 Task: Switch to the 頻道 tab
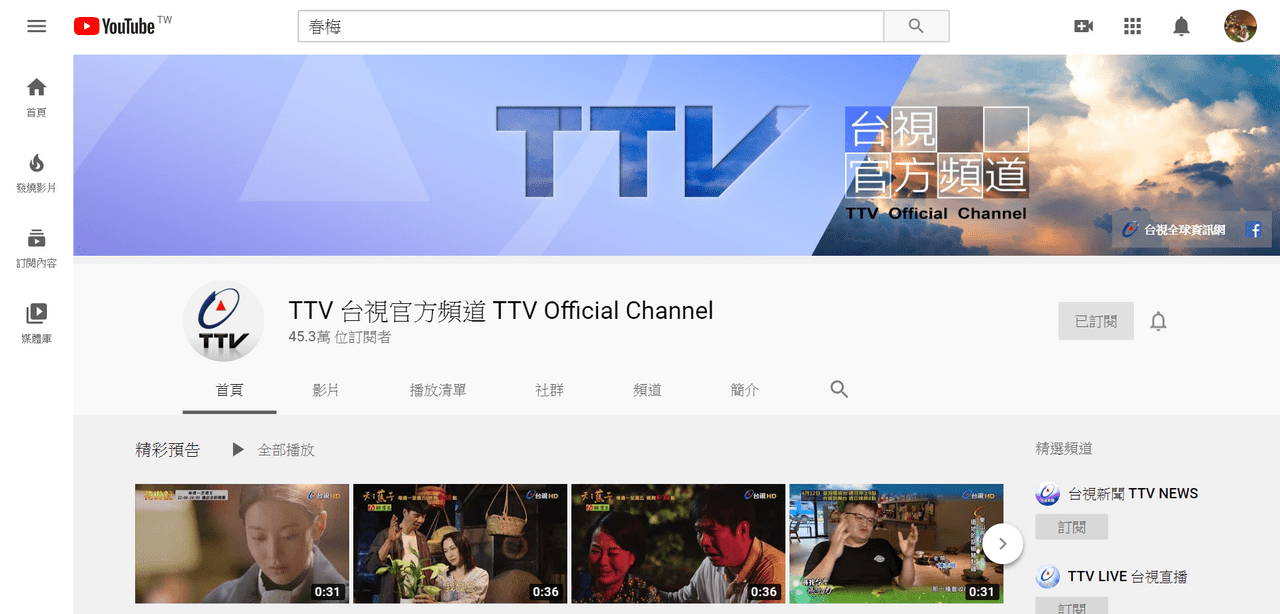pos(648,390)
